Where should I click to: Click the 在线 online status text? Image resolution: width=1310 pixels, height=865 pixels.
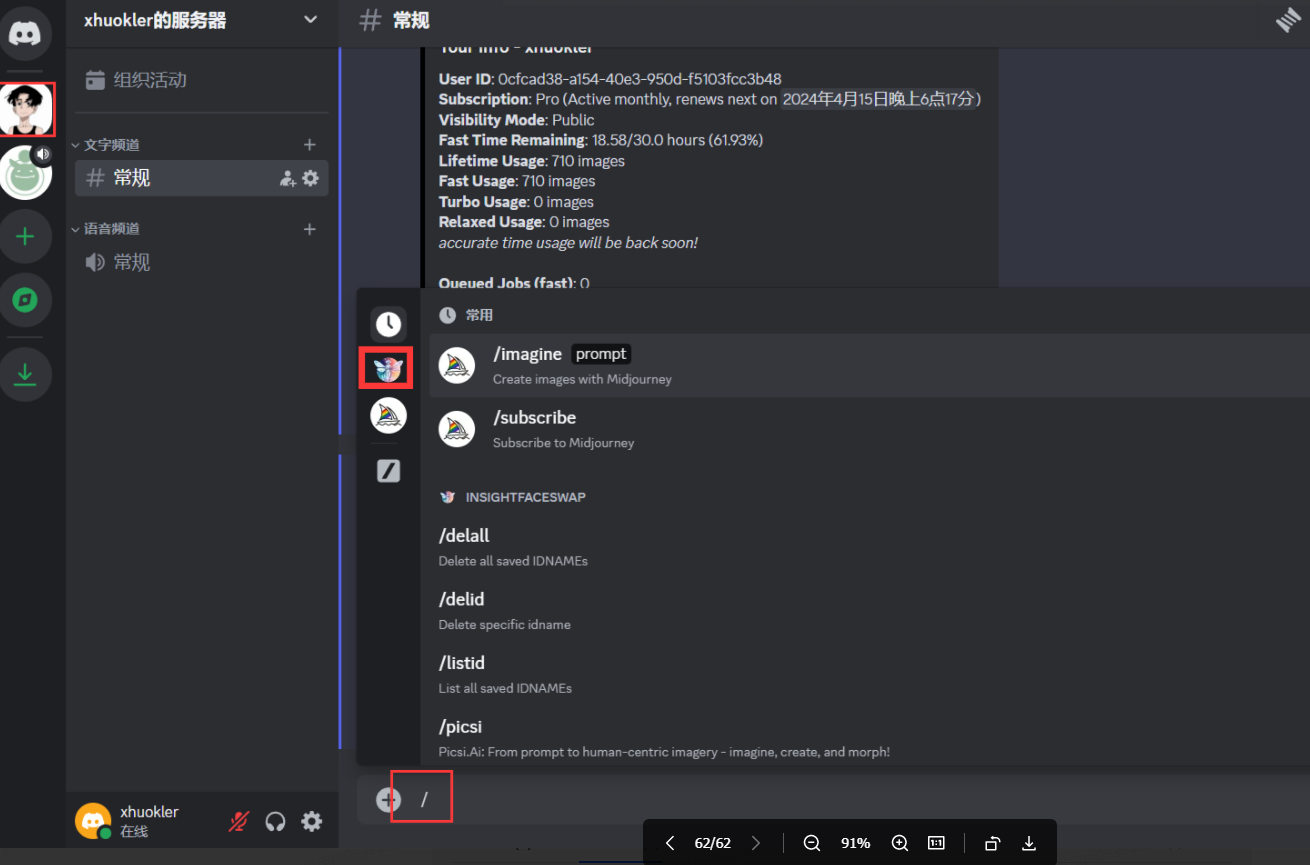[x=134, y=831]
